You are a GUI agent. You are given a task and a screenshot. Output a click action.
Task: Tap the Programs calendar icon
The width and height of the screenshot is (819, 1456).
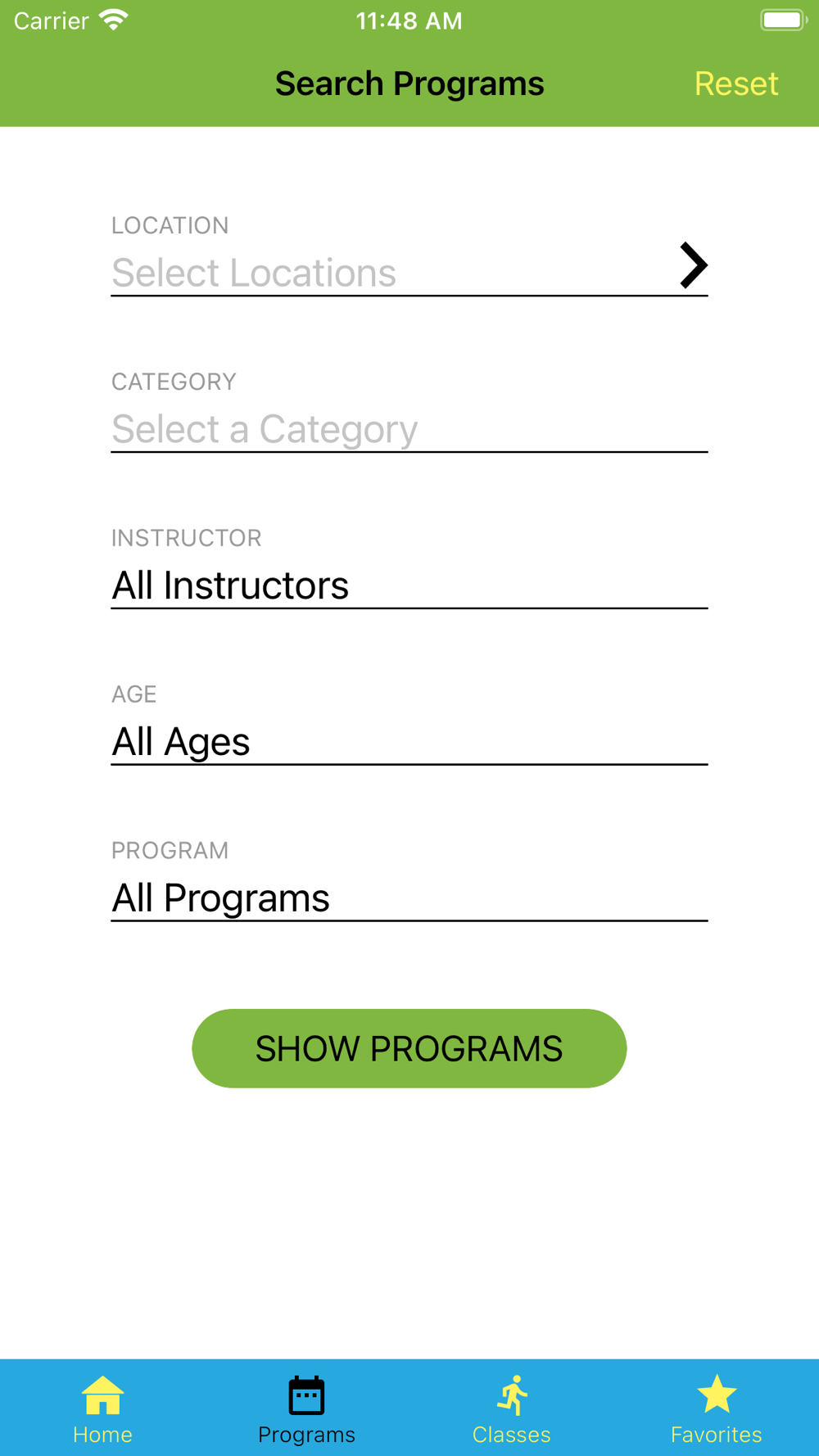(306, 1395)
